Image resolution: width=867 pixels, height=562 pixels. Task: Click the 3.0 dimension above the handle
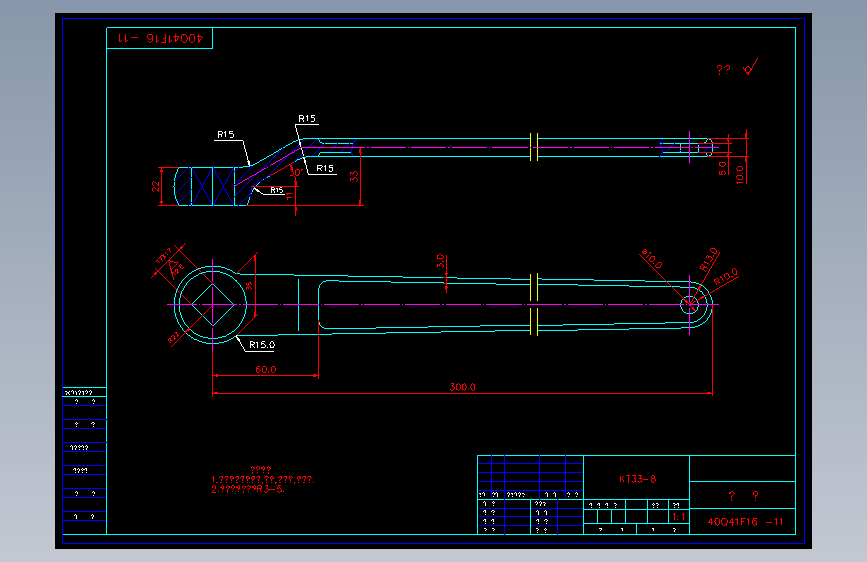[x=440, y=261]
